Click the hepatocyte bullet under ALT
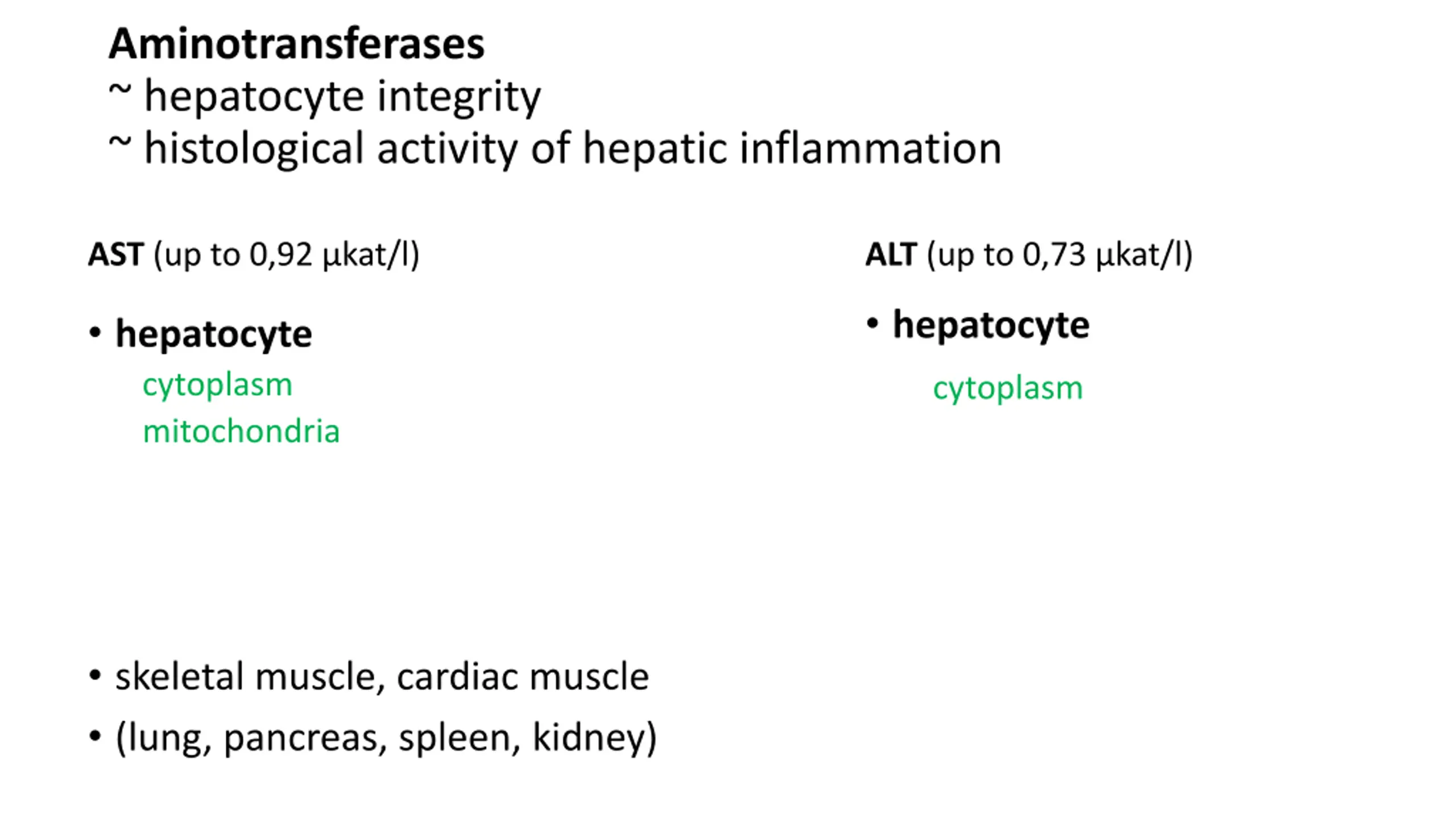 (x=991, y=326)
